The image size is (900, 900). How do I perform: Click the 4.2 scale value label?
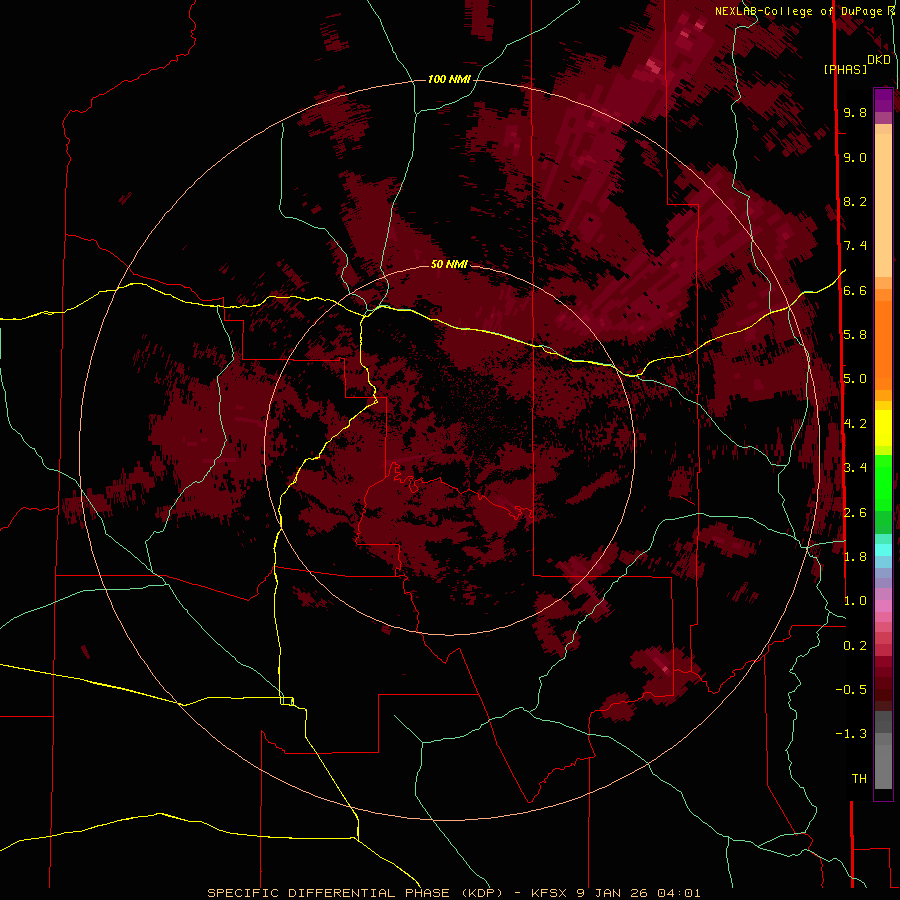[x=855, y=424]
